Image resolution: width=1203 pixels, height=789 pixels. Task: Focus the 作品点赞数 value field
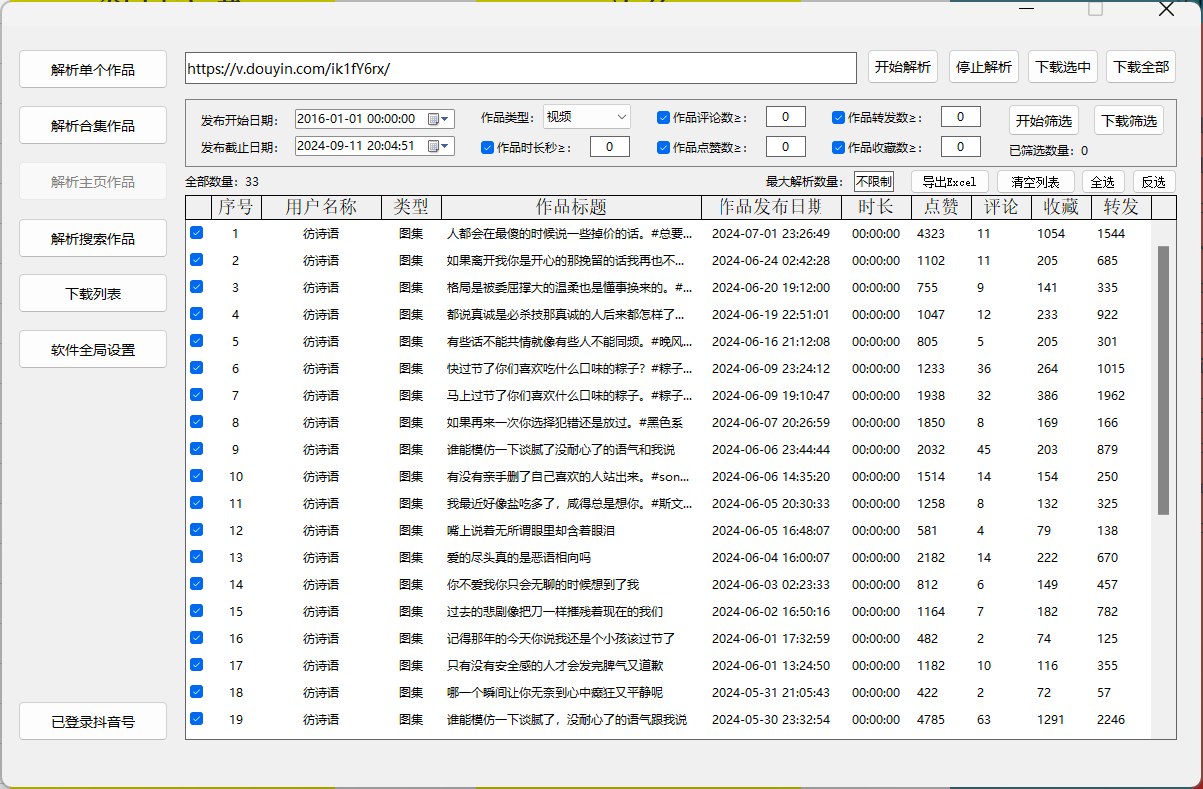click(x=786, y=147)
